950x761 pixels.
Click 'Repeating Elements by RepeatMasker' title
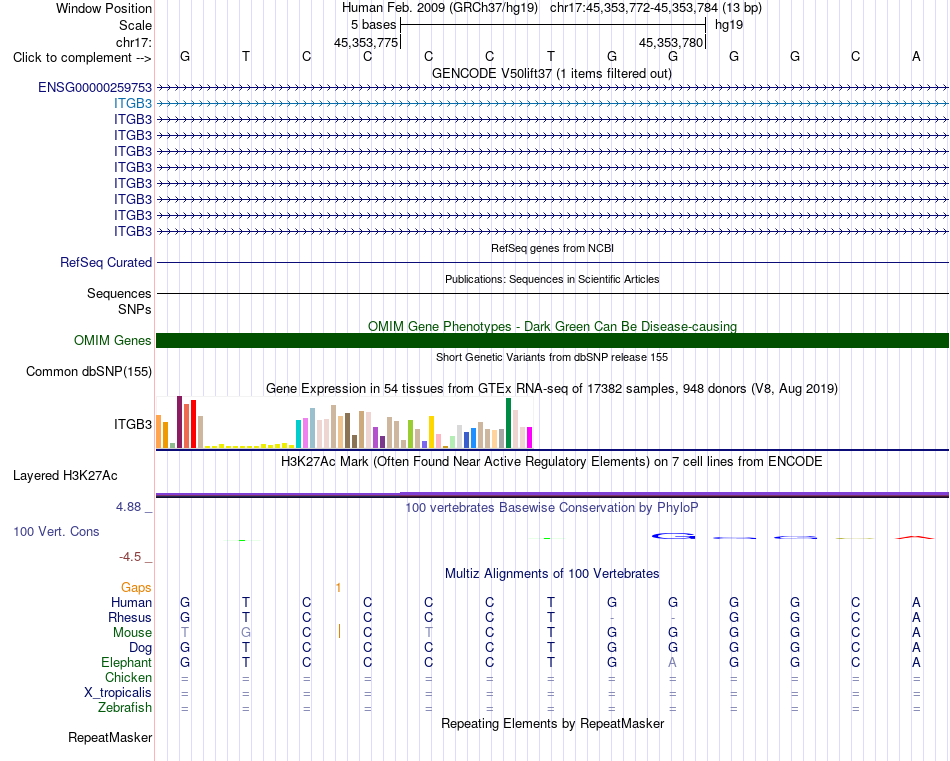[x=552, y=723]
